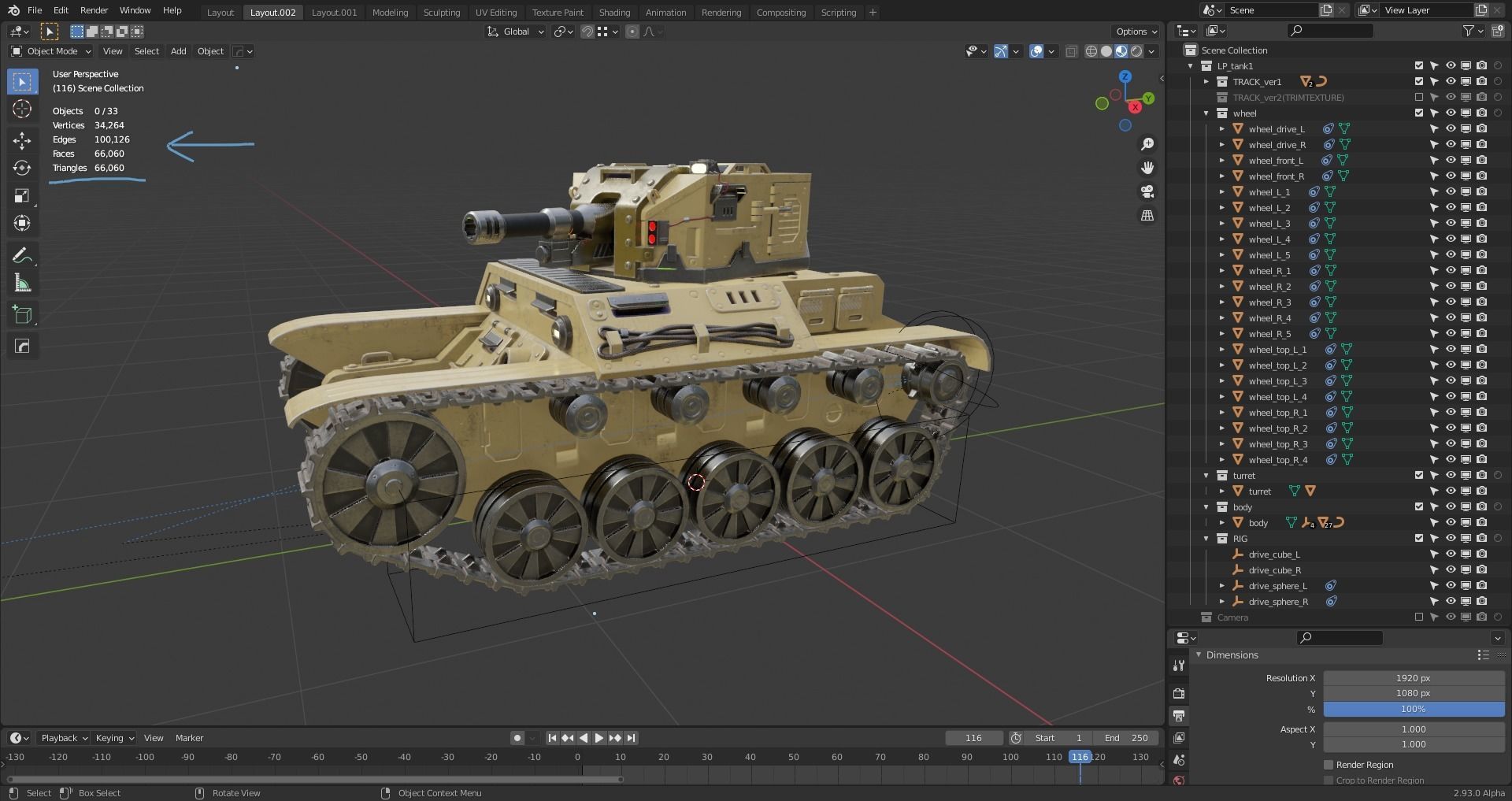Uncheck the LP_tank1 collection checkbox
Screen dimensions: 1512x801
click(1419, 66)
